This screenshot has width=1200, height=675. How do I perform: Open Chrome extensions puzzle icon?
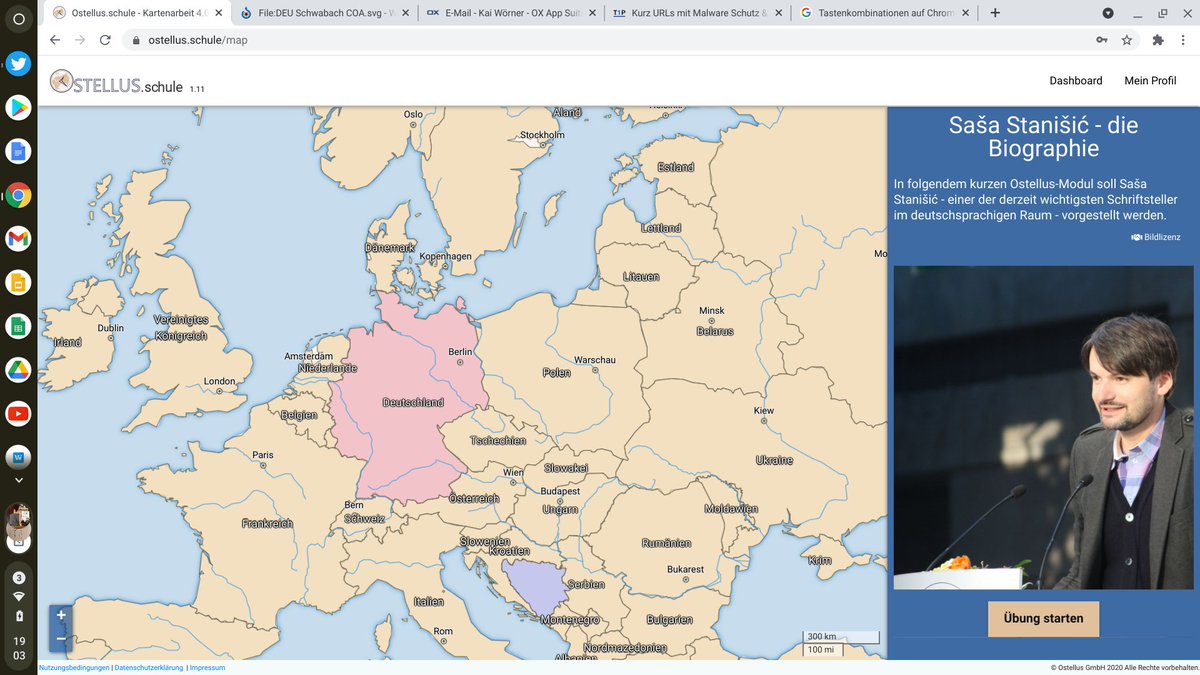point(1158,40)
